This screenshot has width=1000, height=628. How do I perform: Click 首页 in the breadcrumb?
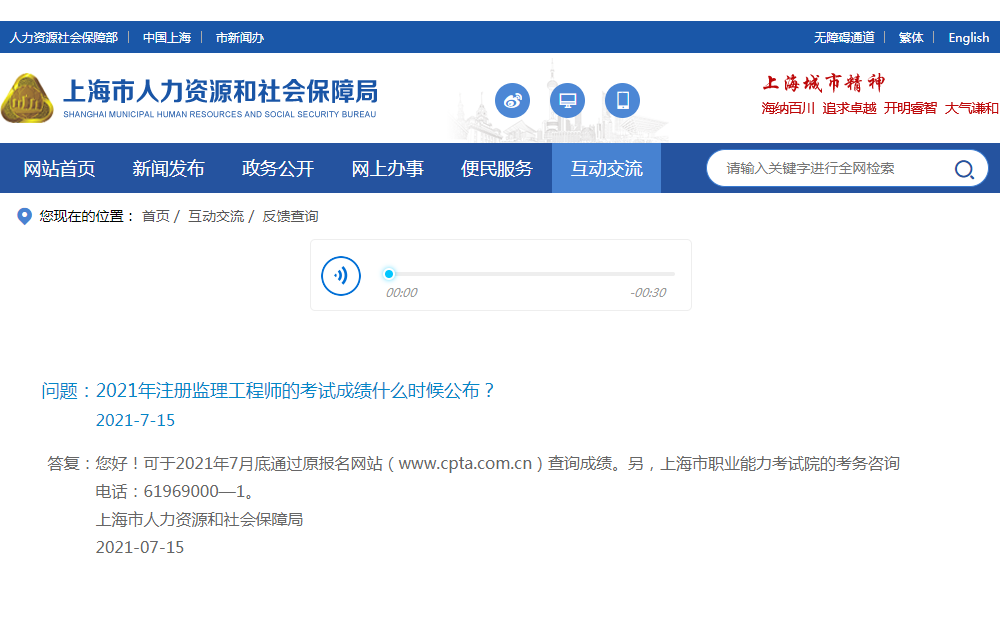coord(155,216)
